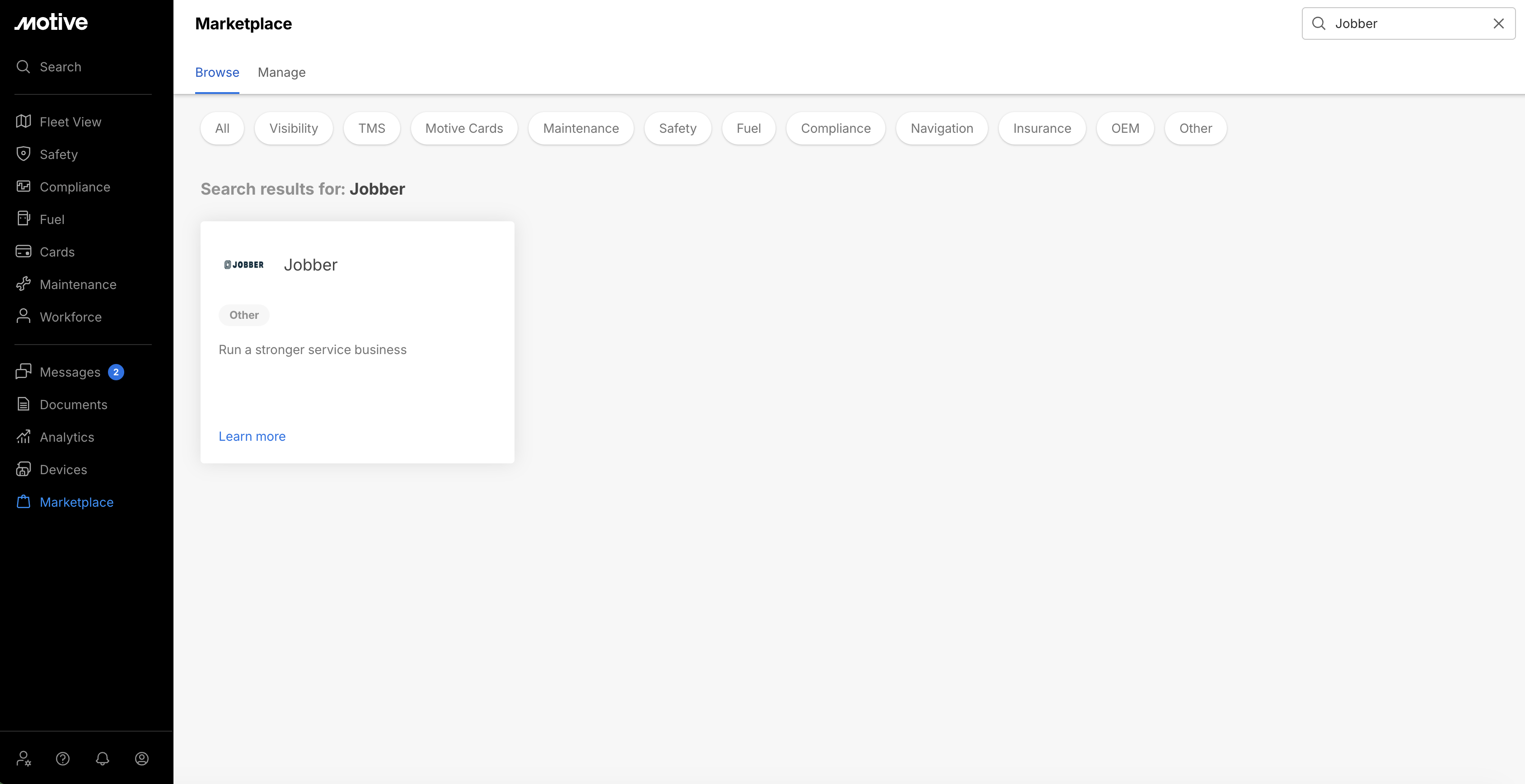Click the Maintenance wrench icon in sidebar
1525x784 pixels.
[23, 284]
